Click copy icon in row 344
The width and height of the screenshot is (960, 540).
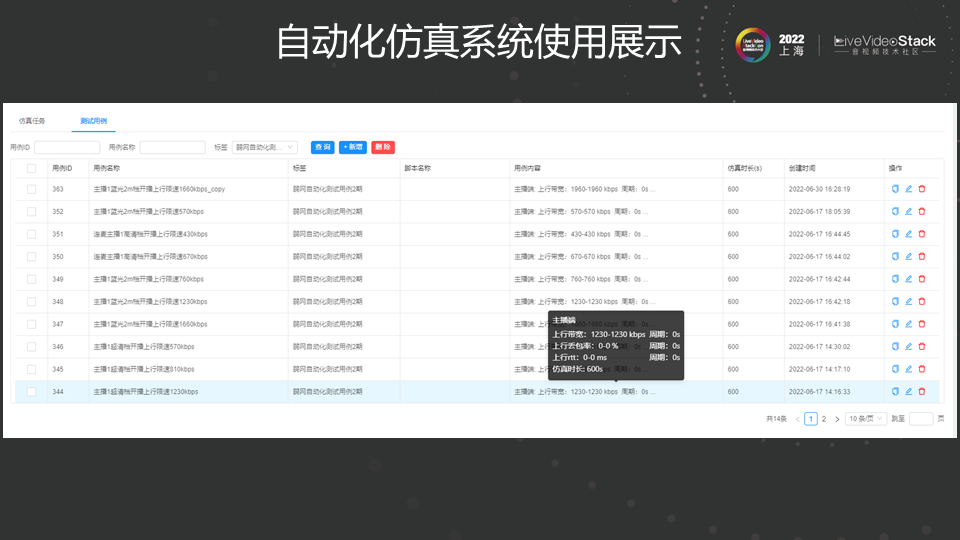pos(895,392)
